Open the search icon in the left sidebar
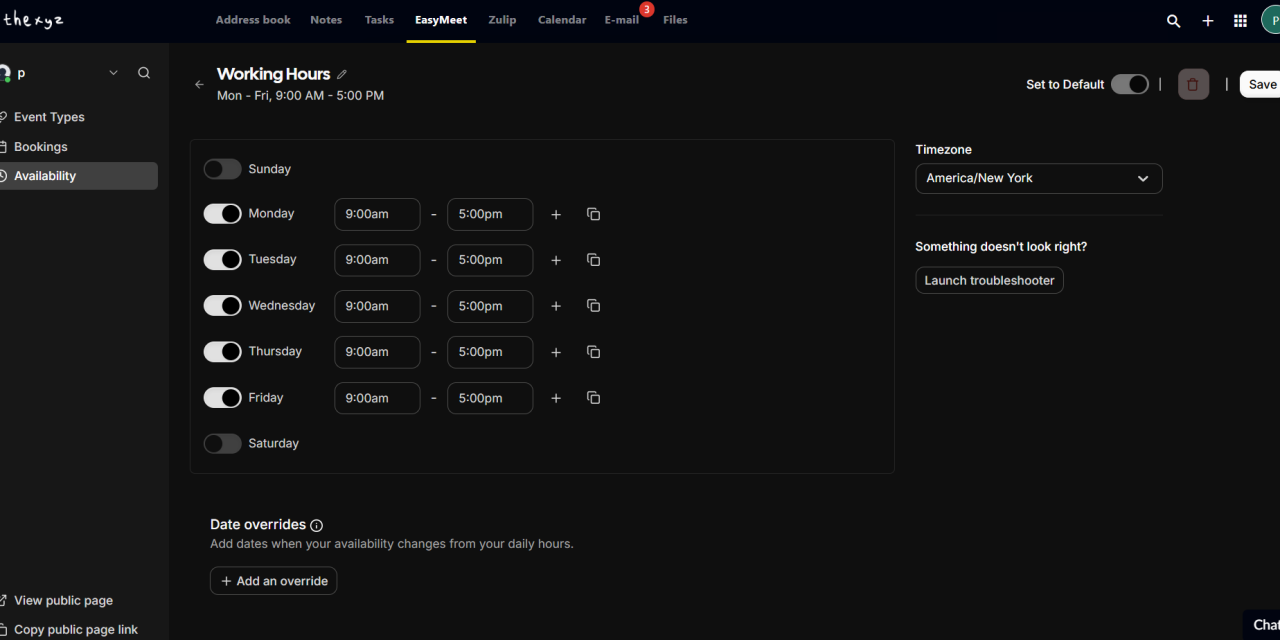Viewport: 1280px width, 640px height. (x=144, y=72)
